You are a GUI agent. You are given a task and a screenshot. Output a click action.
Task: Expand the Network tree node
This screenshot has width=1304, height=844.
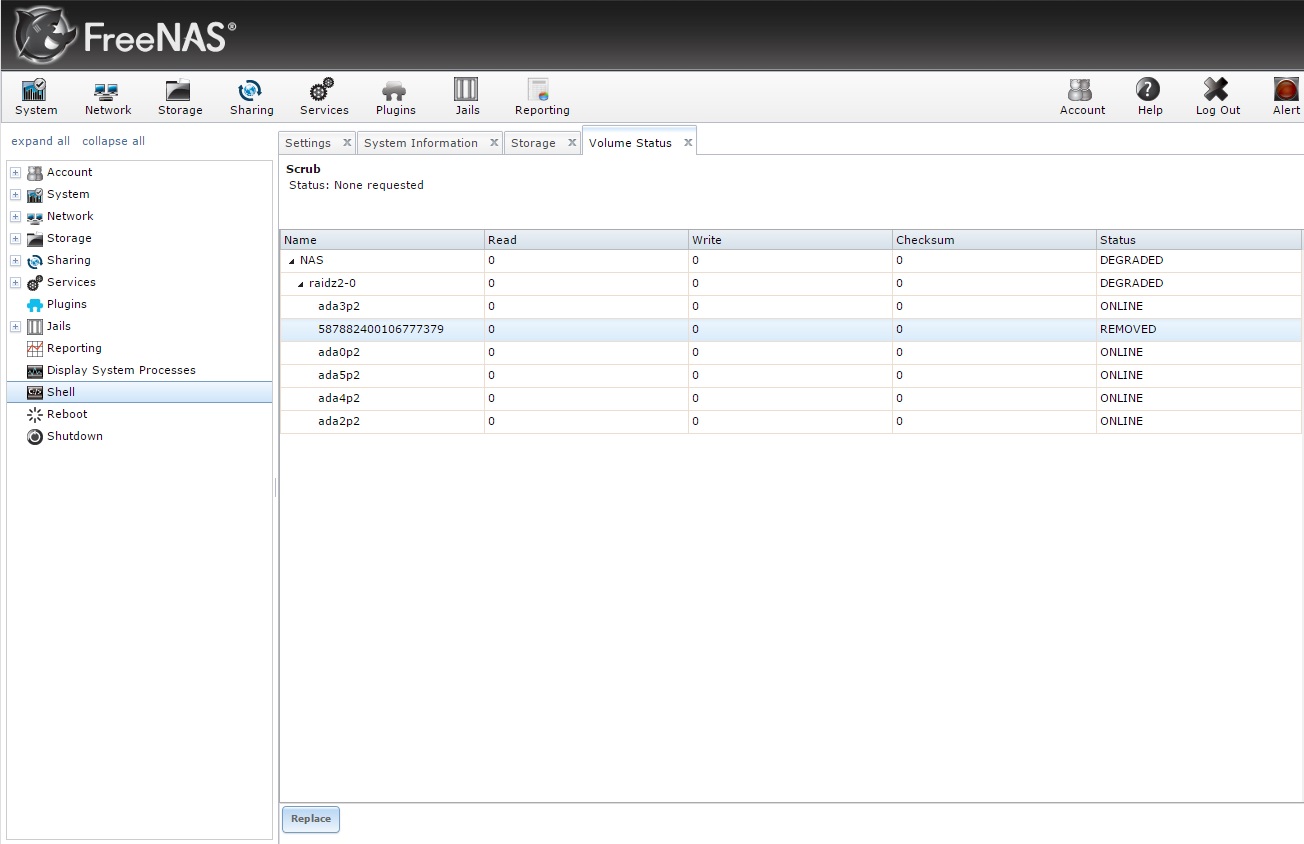pyautogui.click(x=15, y=216)
